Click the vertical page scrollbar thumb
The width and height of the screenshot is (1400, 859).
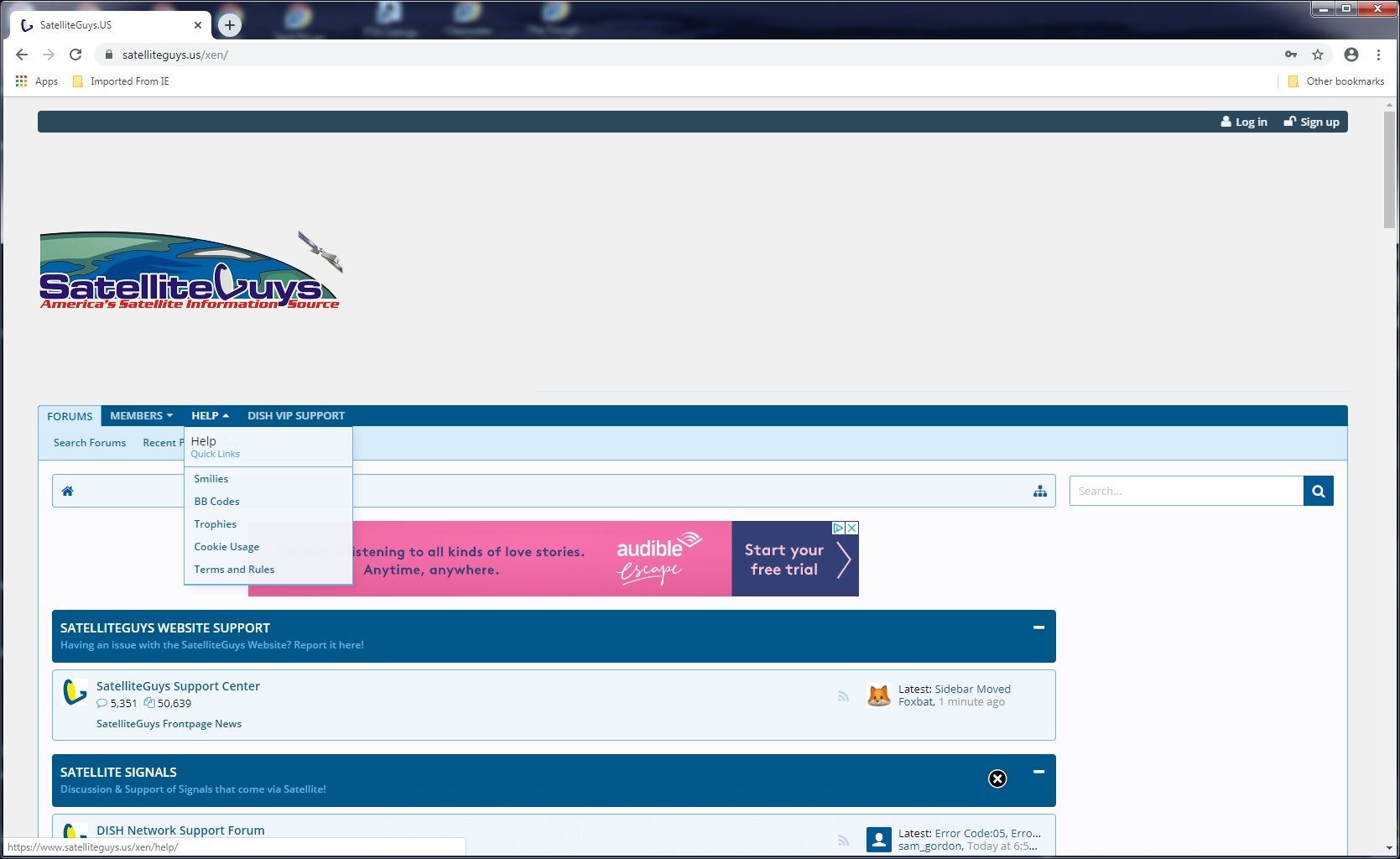click(x=1390, y=168)
